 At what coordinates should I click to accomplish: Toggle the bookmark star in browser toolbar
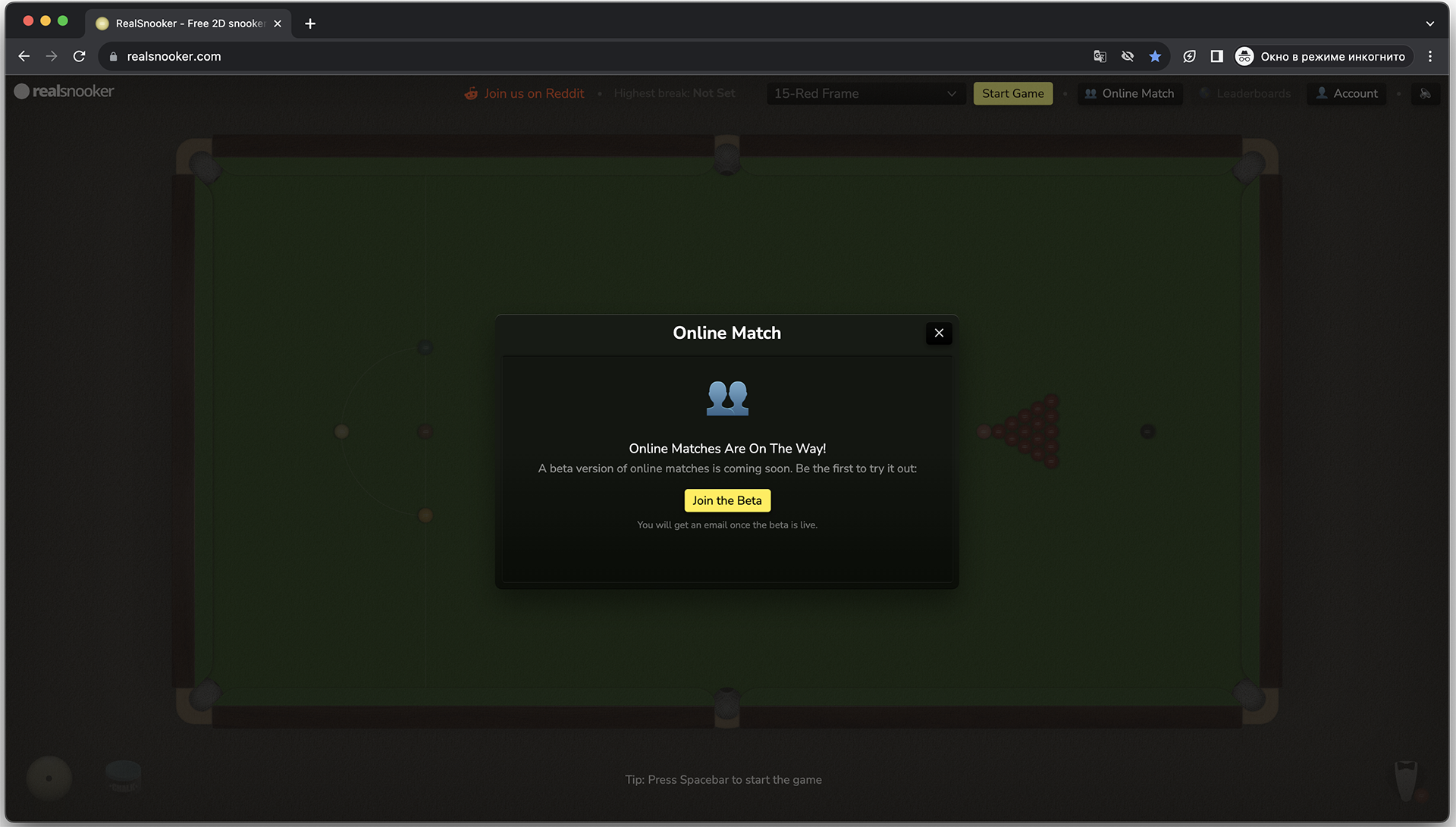pos(1155,56)
